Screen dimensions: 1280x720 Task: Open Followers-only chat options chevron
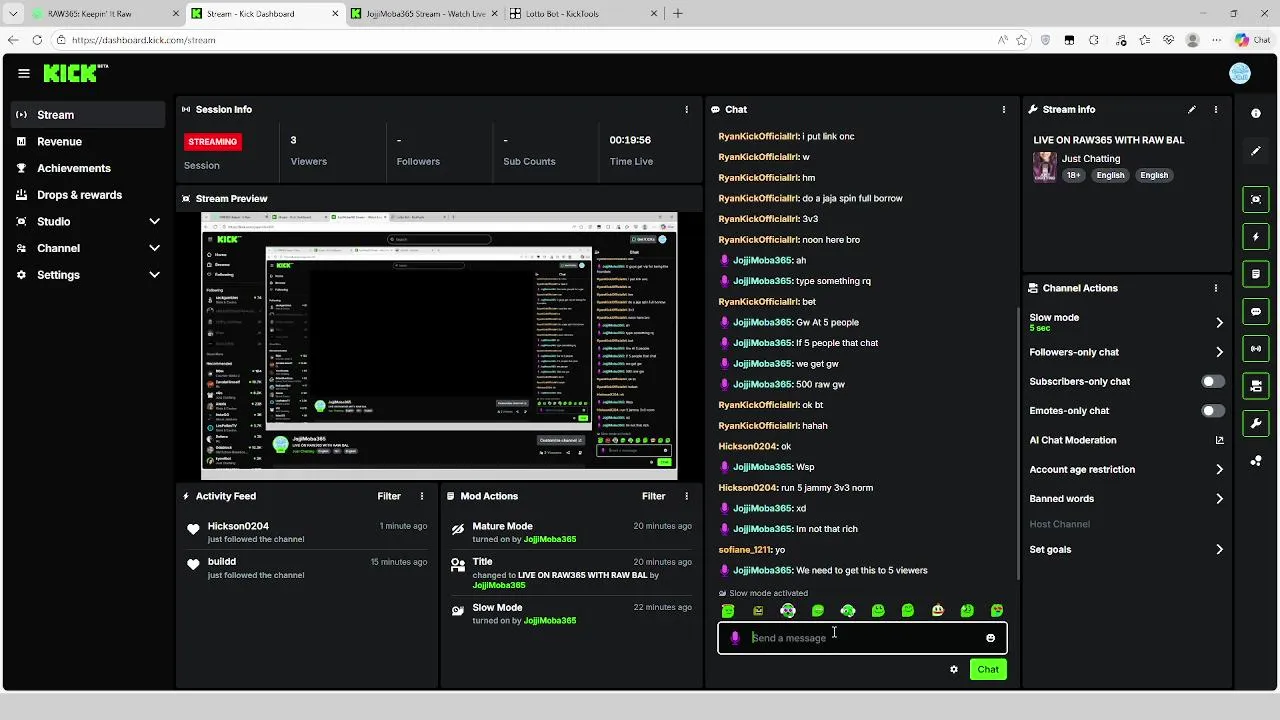[x=1219, y=352]
